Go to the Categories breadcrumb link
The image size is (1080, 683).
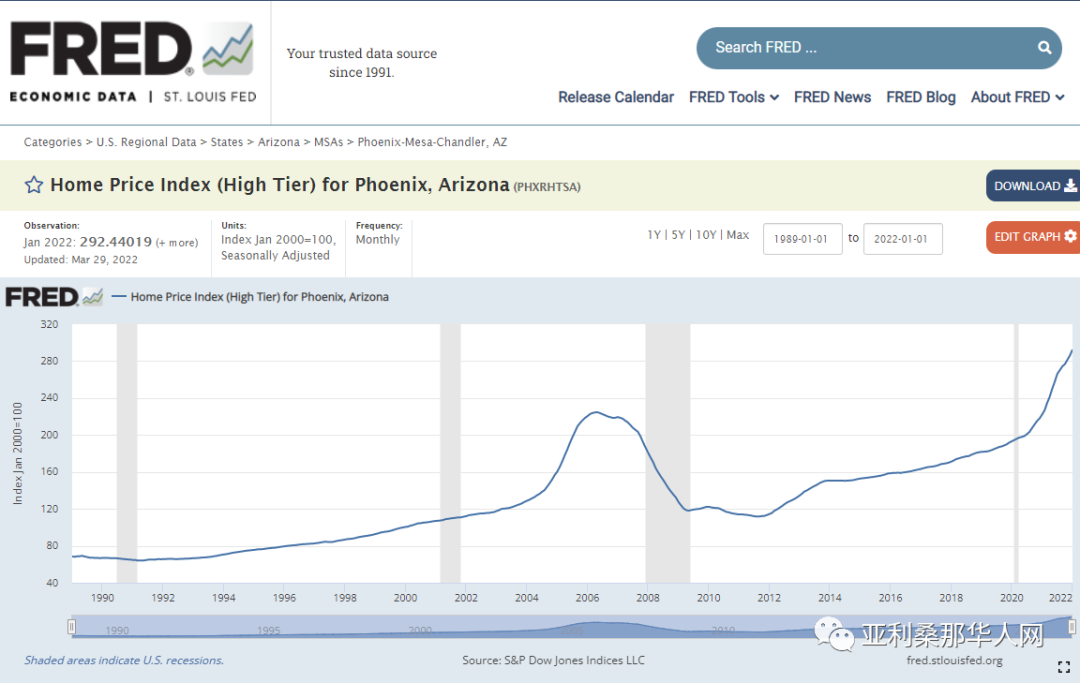tap(52, 142)
